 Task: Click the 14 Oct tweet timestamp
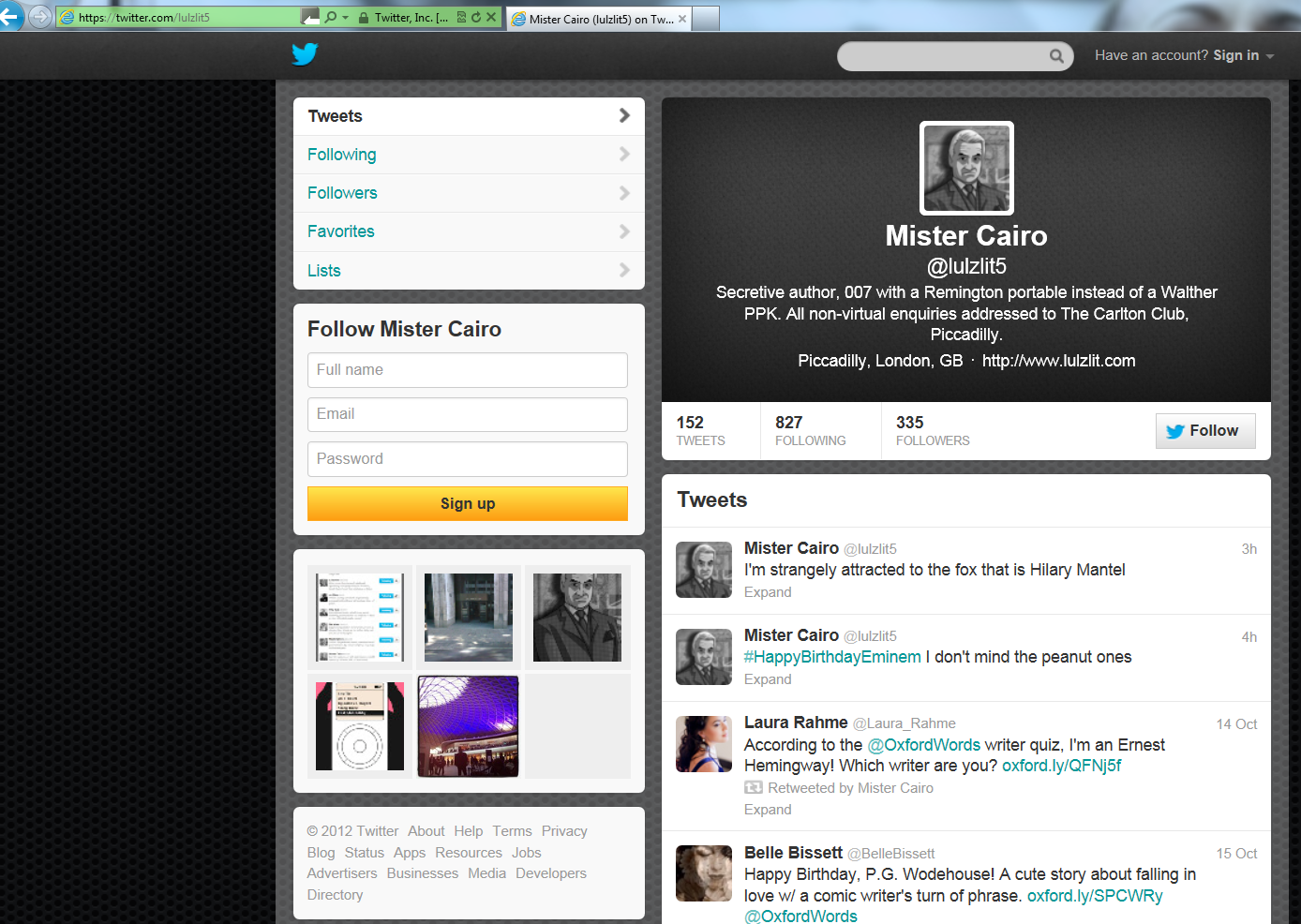coord(1236,724)
